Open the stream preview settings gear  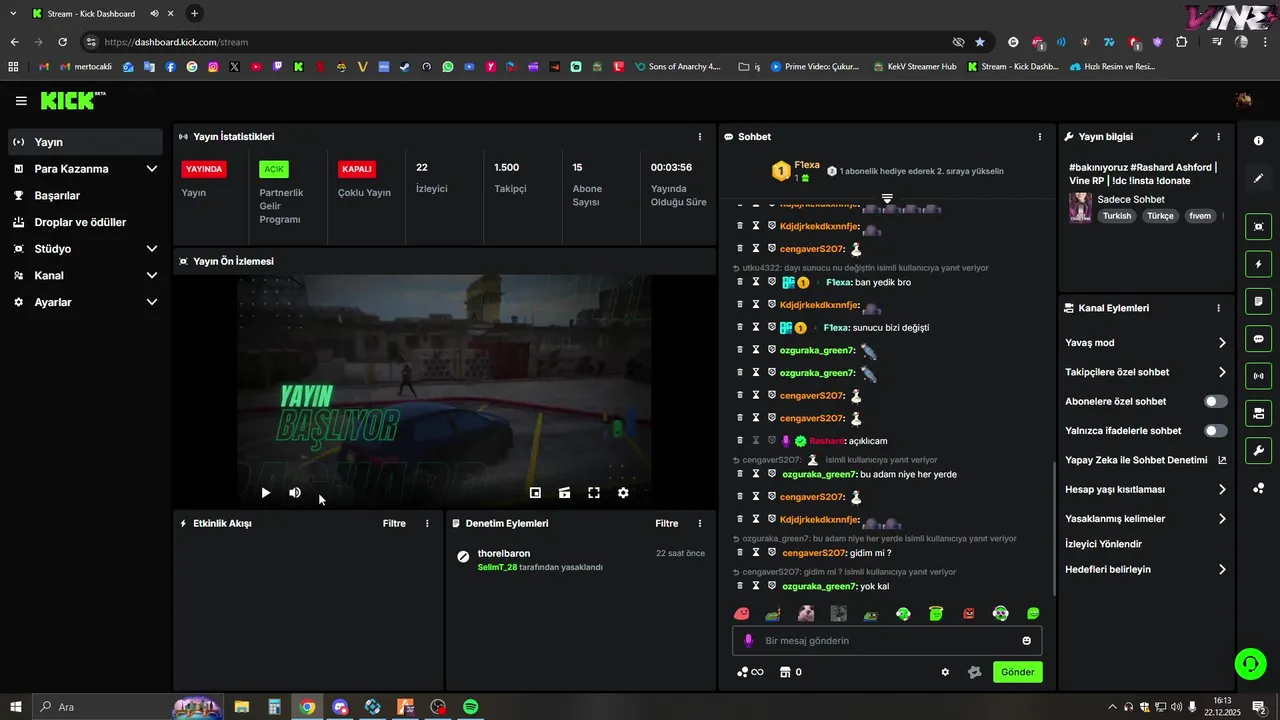(623, 493)
